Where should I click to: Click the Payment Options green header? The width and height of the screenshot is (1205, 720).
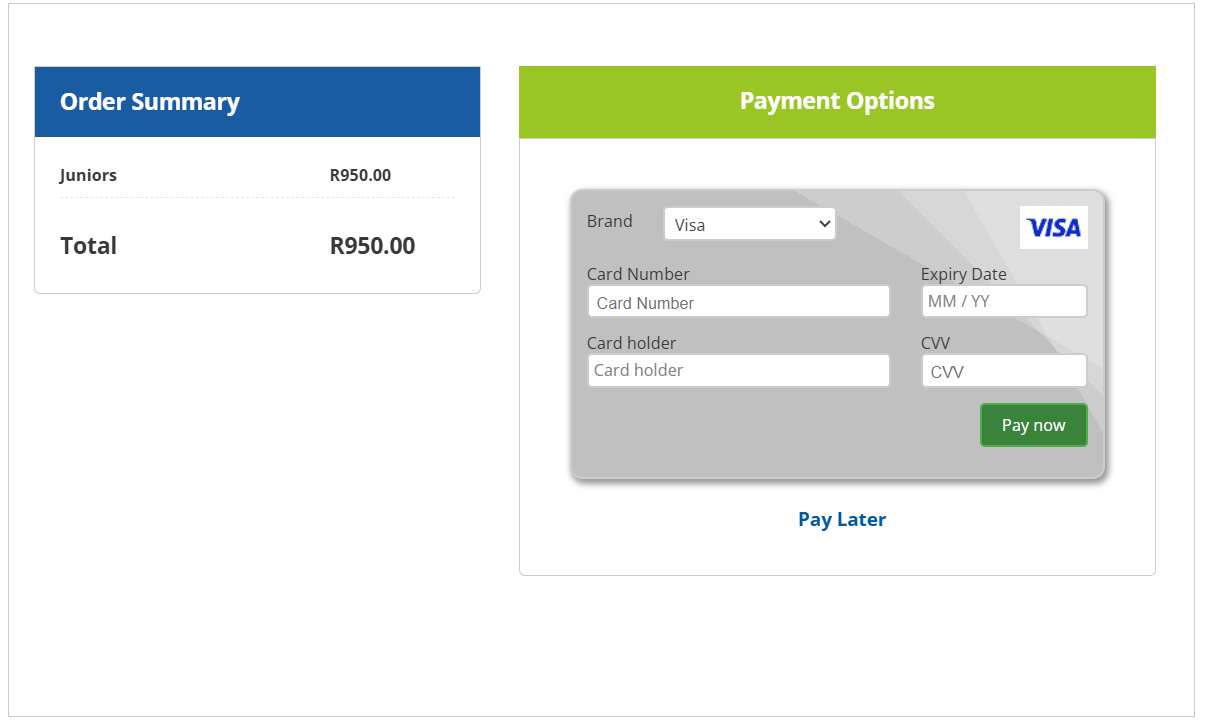click(837, 101)
